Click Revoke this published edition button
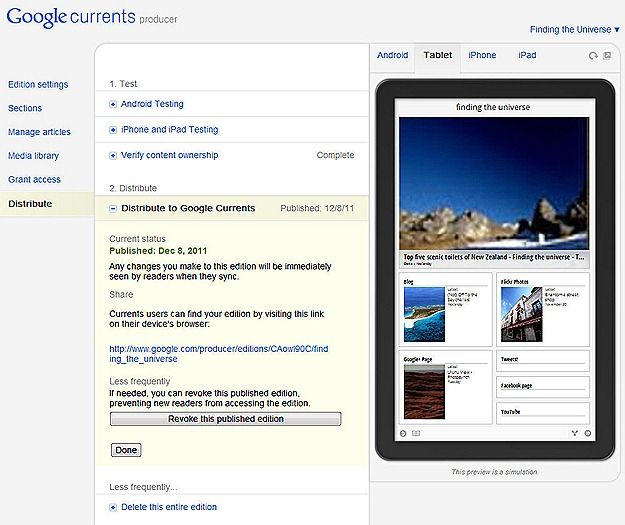This screenshot has width=625, height=525. [x=226, y=419]
